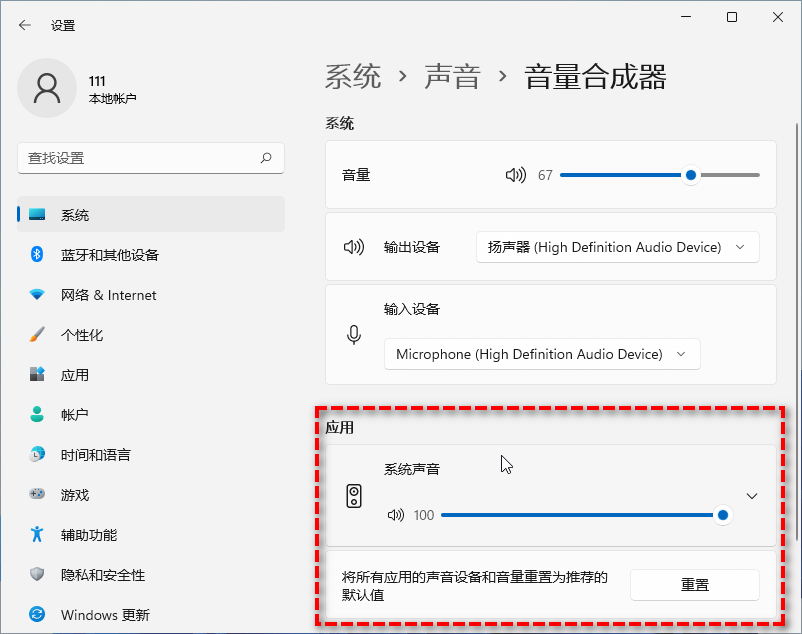Click the 个性化 paintbrush icon
Image resolution: width=802 pixels, height=634 pixels.
pos(37,334)
